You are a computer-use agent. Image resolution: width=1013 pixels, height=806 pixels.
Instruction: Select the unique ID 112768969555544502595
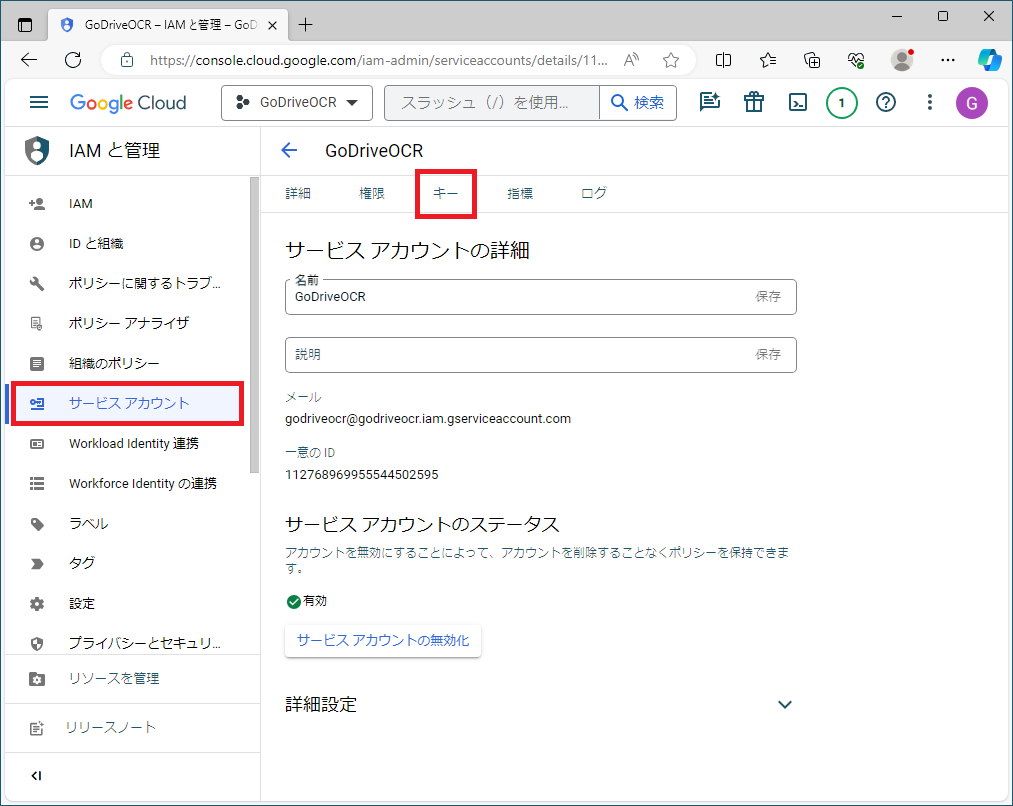pos(361,475)
